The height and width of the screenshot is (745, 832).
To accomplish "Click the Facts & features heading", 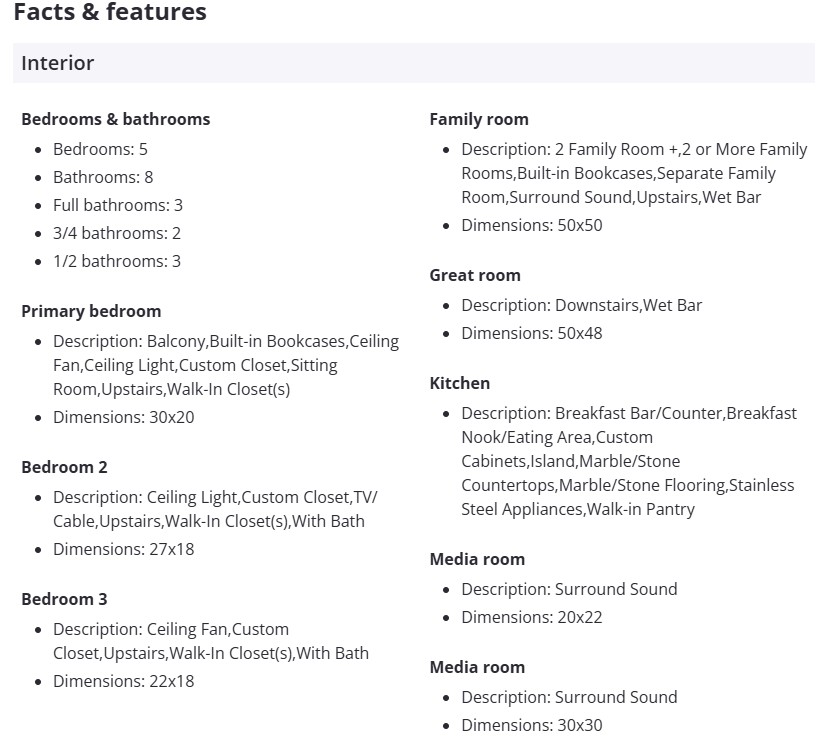I will pos(110,13).
